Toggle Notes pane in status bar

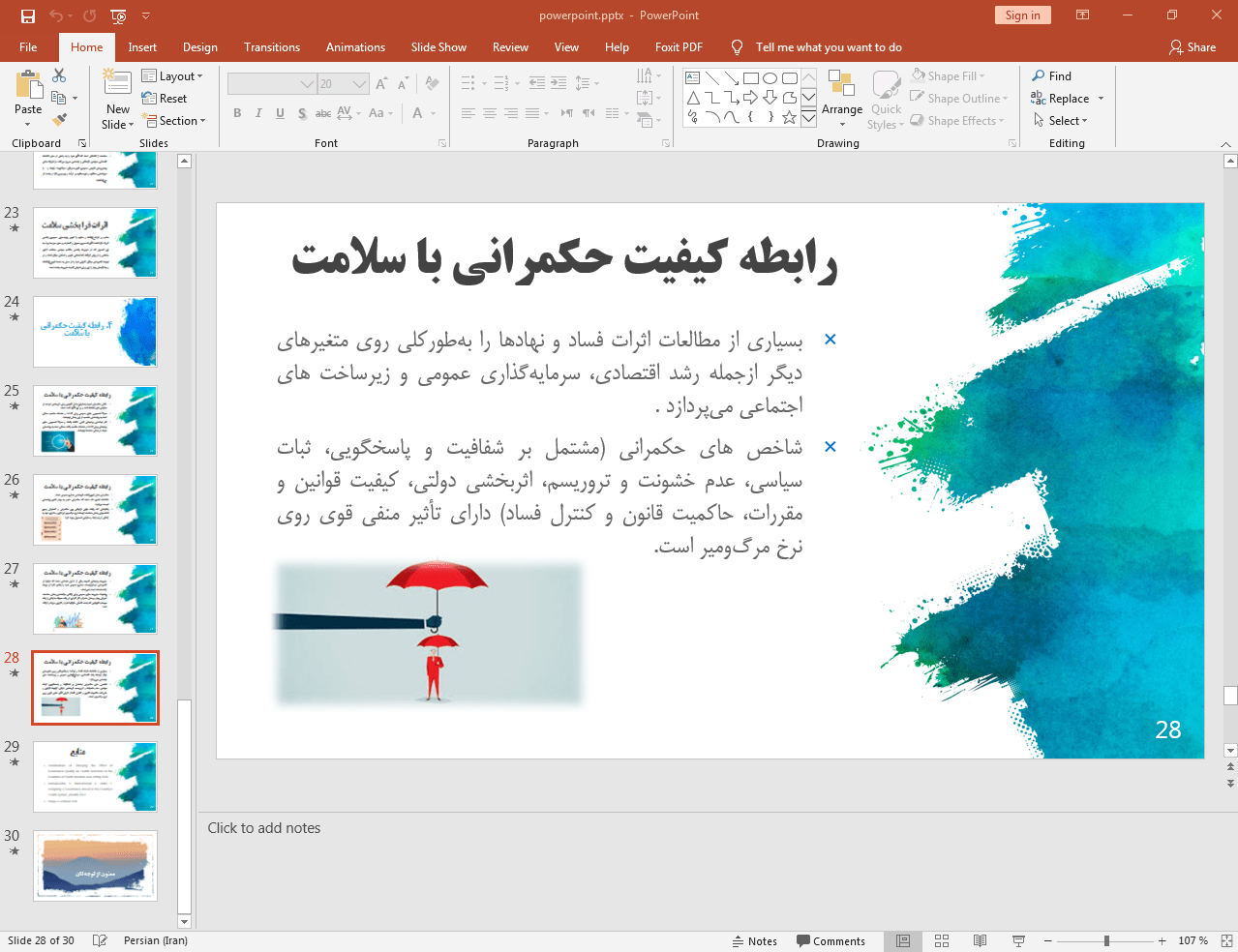tap(755, 941)
